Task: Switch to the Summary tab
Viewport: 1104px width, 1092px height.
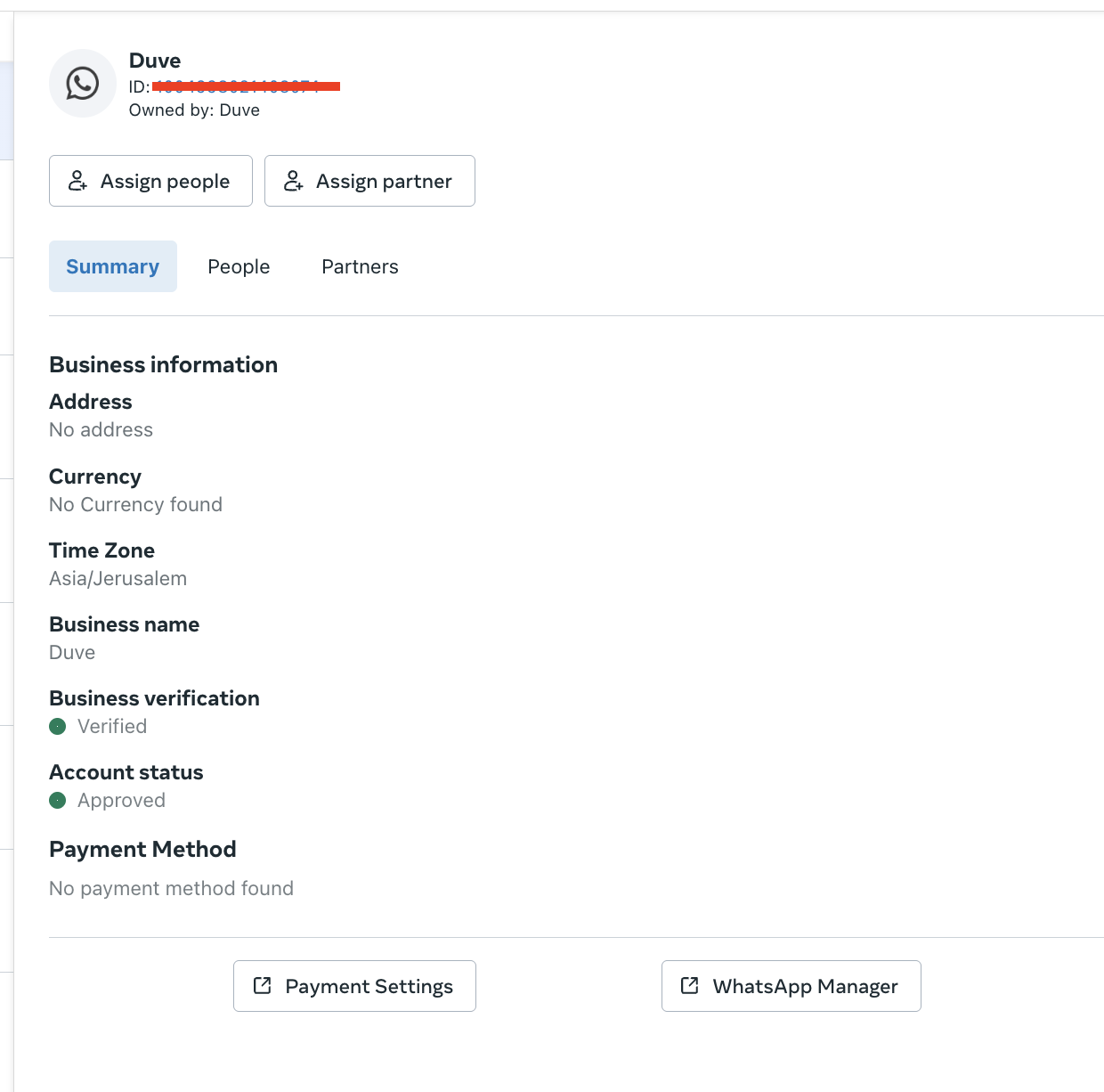Action: coord(113,266)
